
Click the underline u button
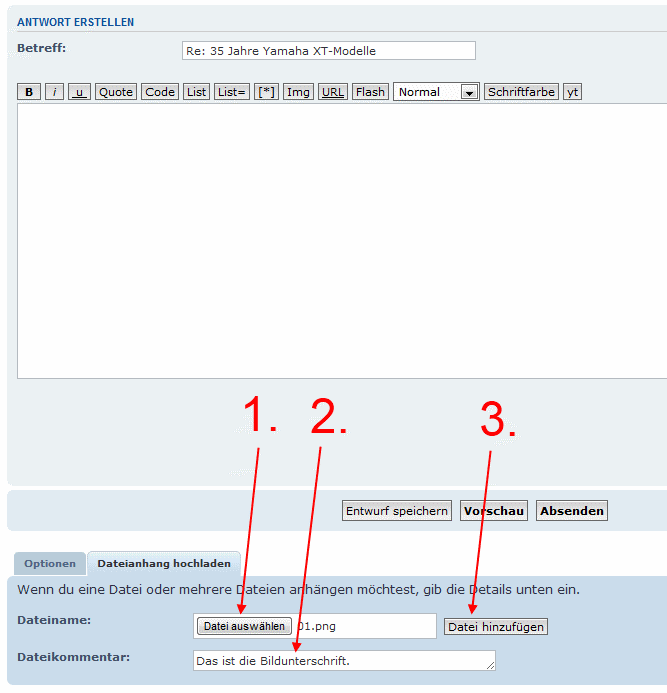80,92
